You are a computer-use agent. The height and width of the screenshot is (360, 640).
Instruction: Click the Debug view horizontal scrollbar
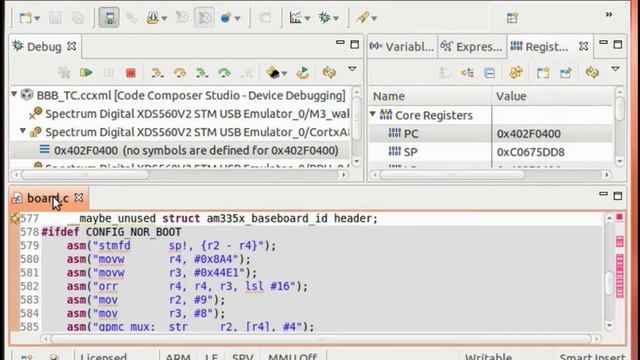tap(85, 175)
